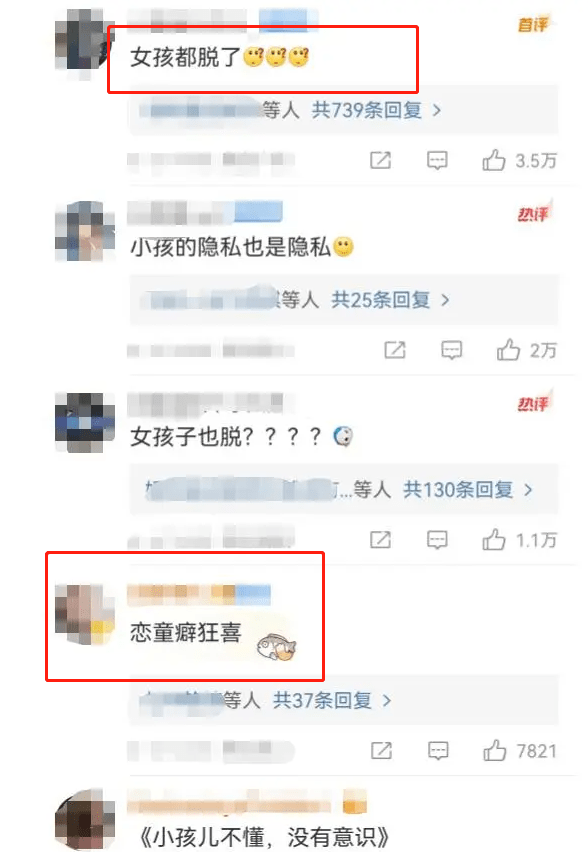Image resolution: width=588 pixels, height=852 pixels.
Task: Like the comment with 3.5万 likes
Action: 493,160
